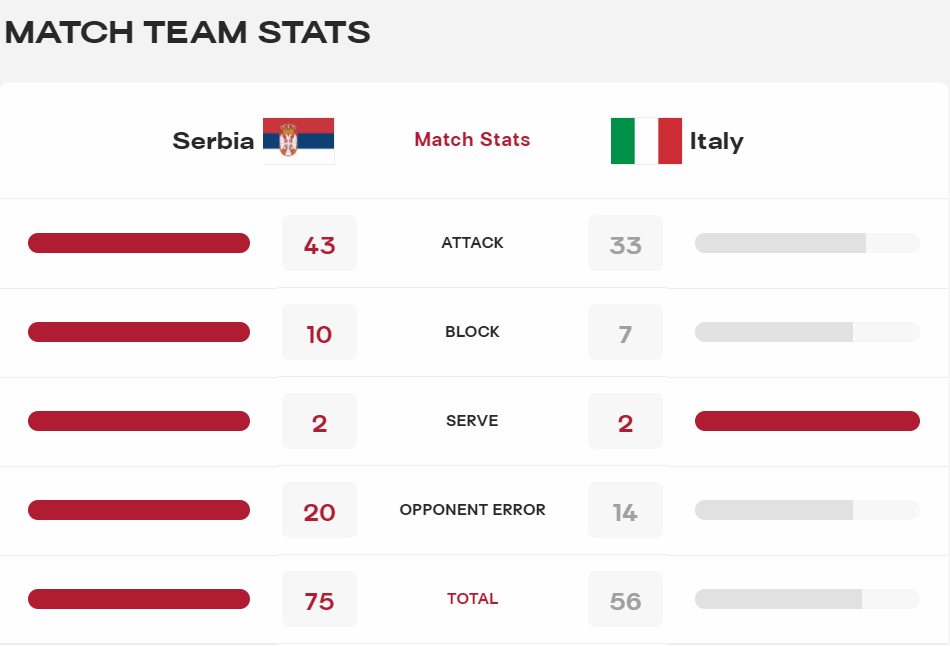The image size is (950, 646).
Task: Click Italy's attack score 33
Action: click(625, 244)
